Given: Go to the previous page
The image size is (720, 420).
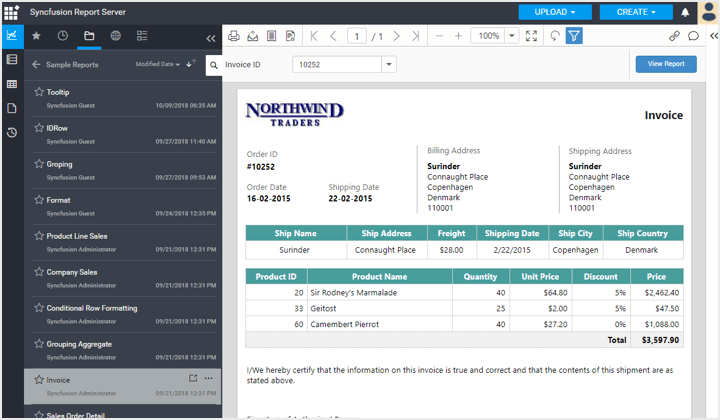Looking at the screenshot, I should 333,36.
